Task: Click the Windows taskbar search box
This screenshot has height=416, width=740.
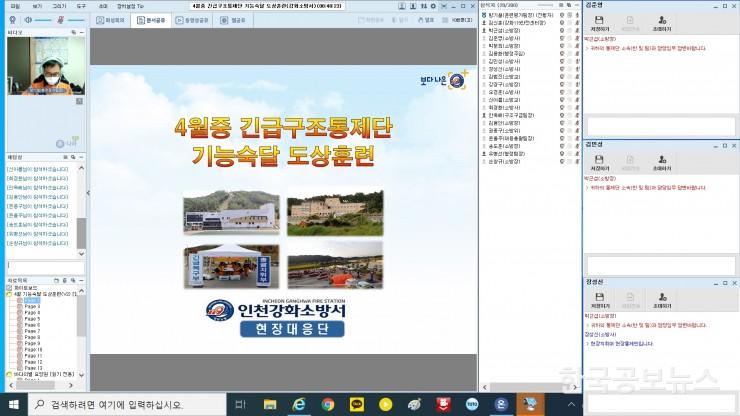Action: pyautogui.click(x=126, y=405)
